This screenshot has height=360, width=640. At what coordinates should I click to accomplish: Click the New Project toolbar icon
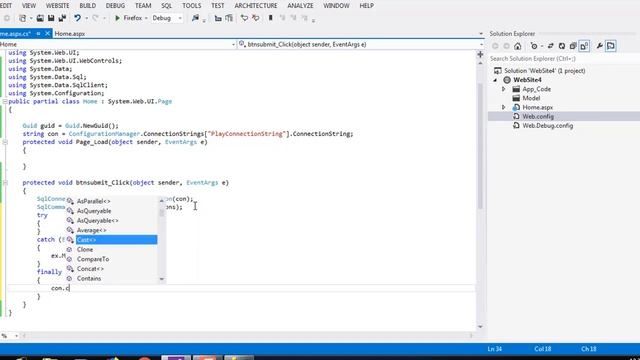point(23,18)
